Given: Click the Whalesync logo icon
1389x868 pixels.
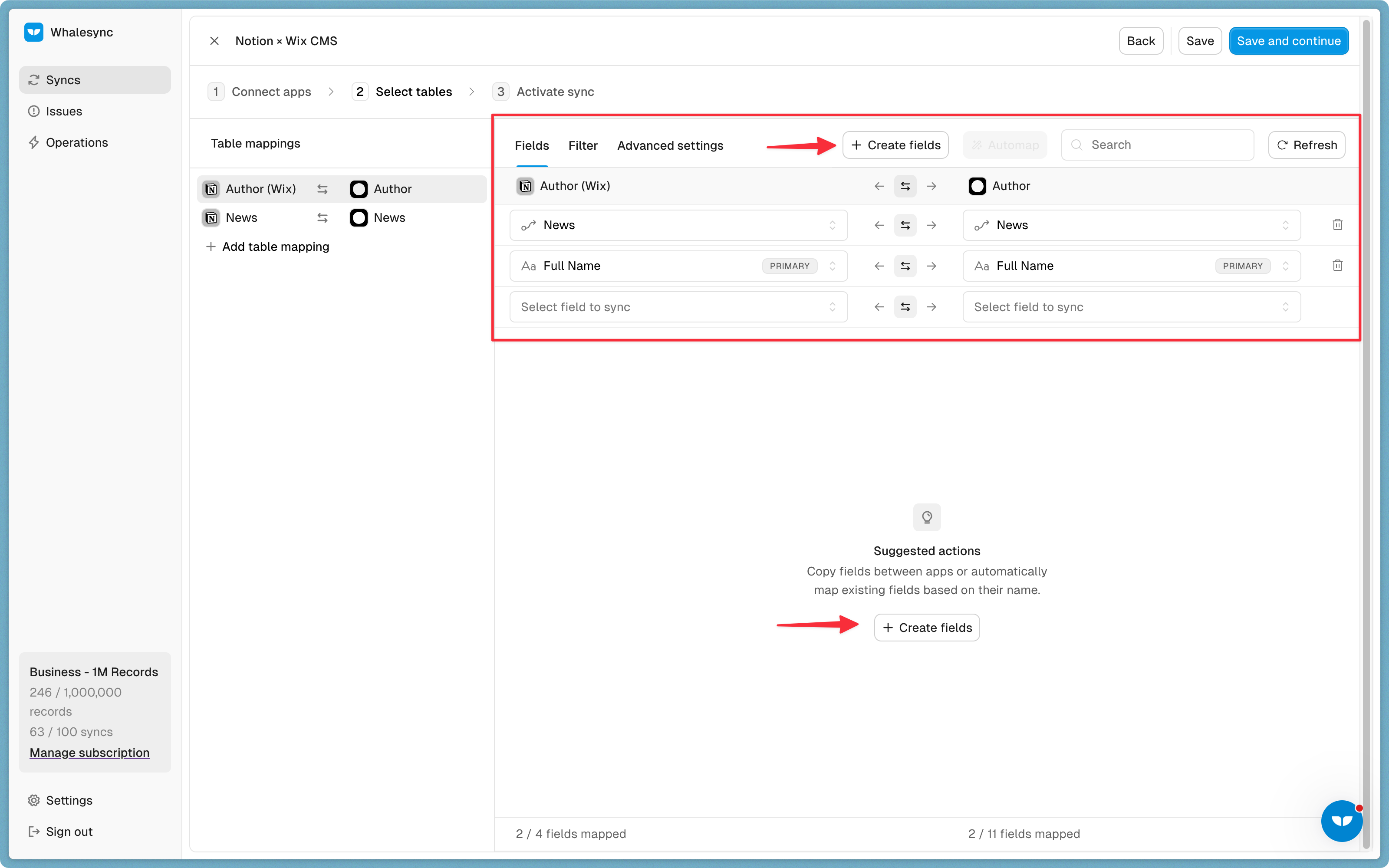Looking at the screenshot, I should 34,32.
